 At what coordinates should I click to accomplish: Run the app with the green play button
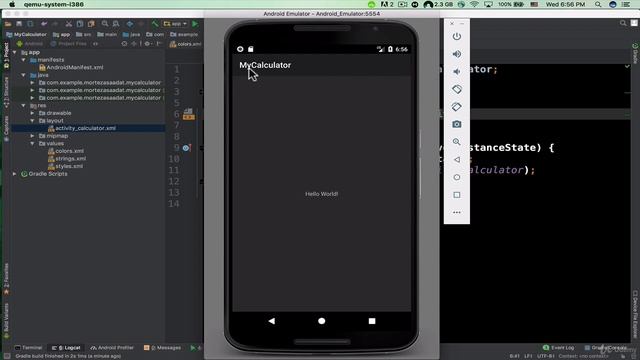click(195, 24)
